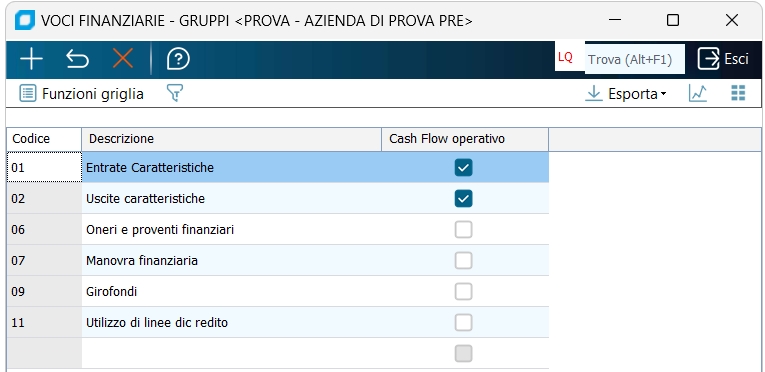Click the plus icon to add new record

coord(32,59)
